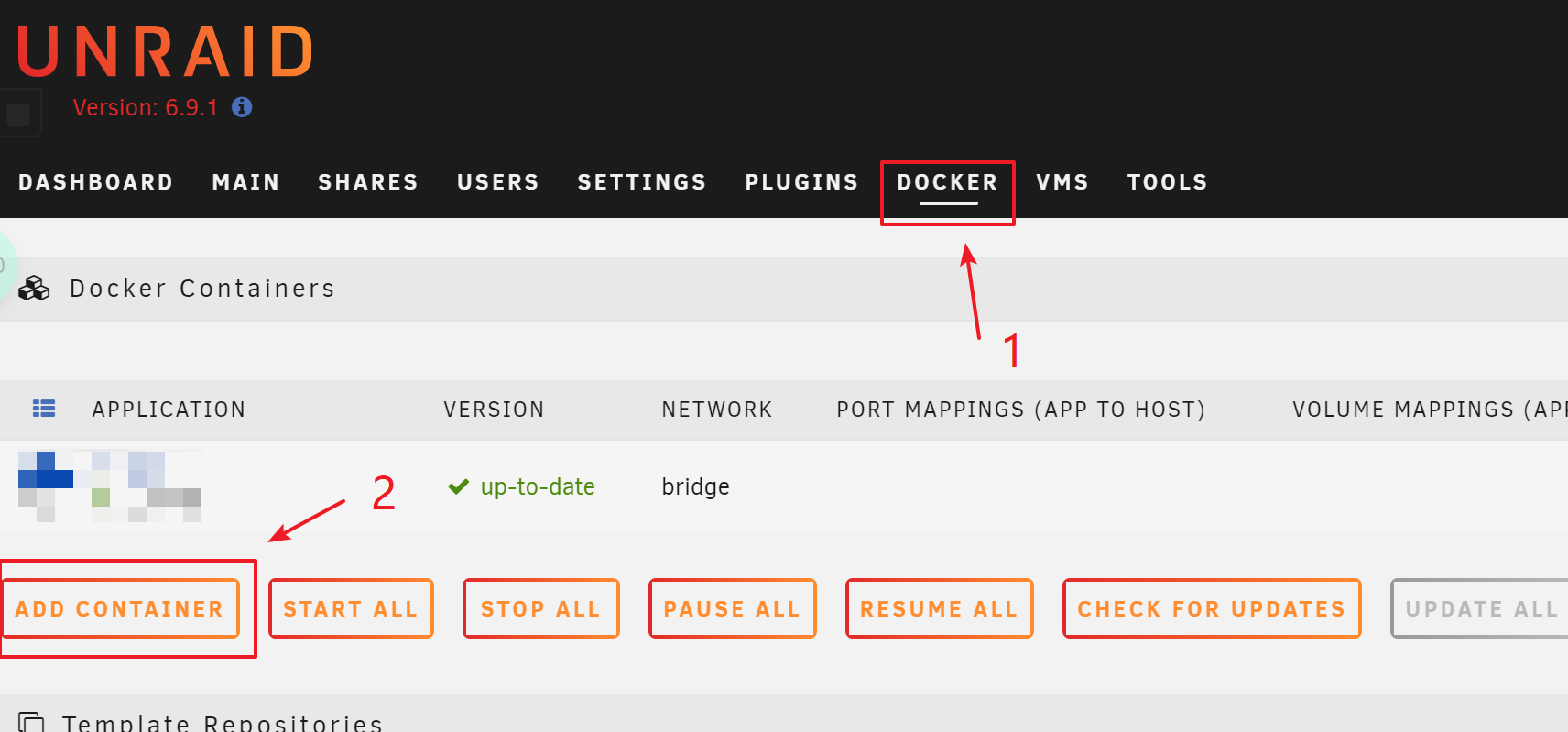Select the Docker tab

pos(947,182)
